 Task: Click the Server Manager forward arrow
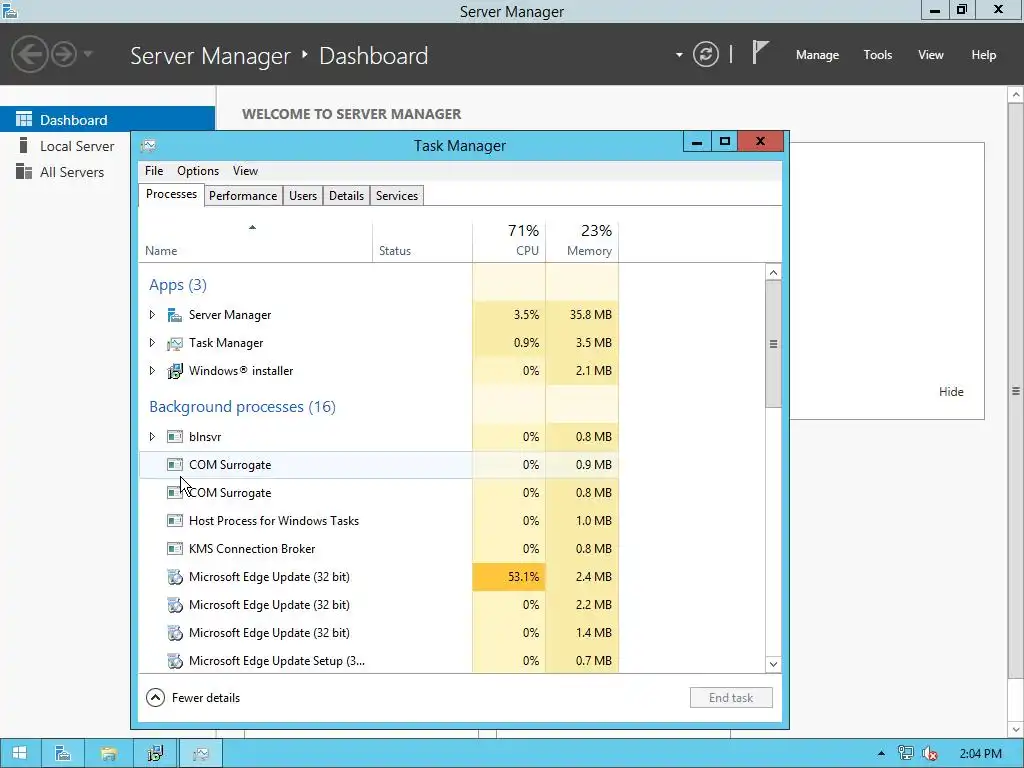pyautogui.click(x=64, y=54)
